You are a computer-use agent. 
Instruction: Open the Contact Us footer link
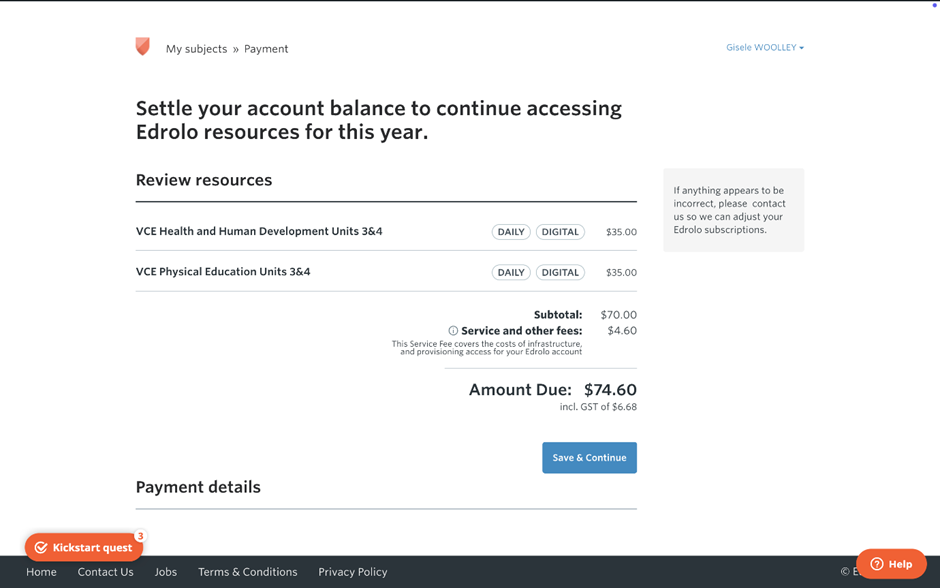click(x=105, y=572)
